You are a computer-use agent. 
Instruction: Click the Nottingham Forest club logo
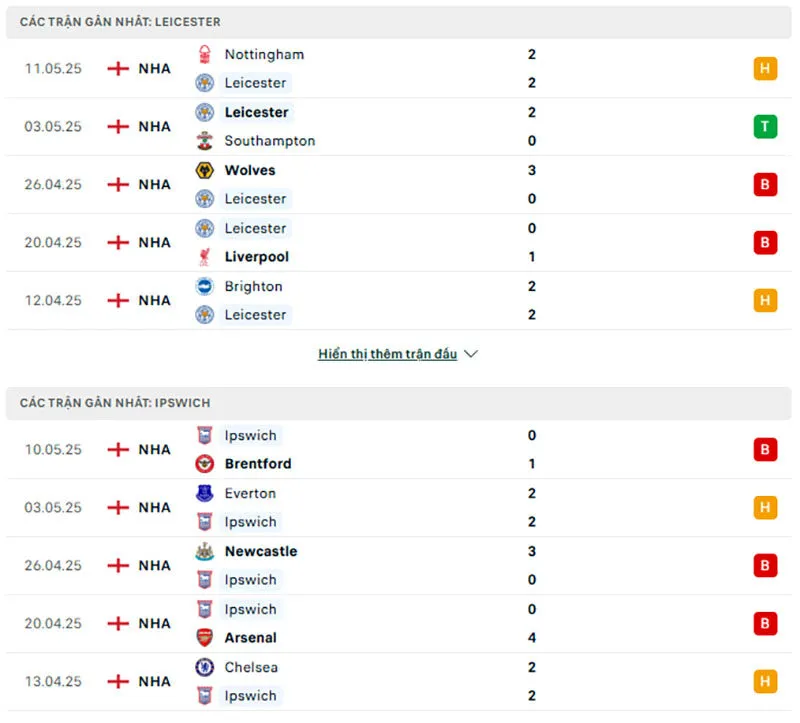pyautogui.click(x=207, y=54)
